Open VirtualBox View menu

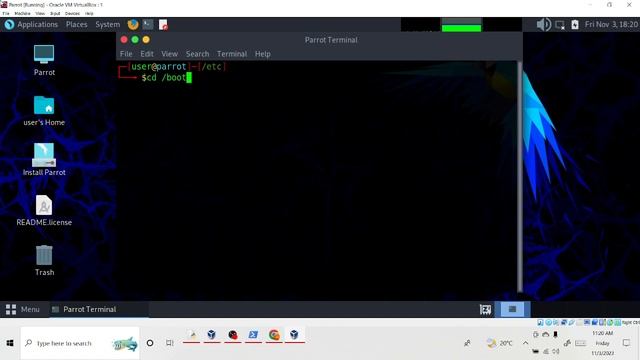click(x=40, y=13)
